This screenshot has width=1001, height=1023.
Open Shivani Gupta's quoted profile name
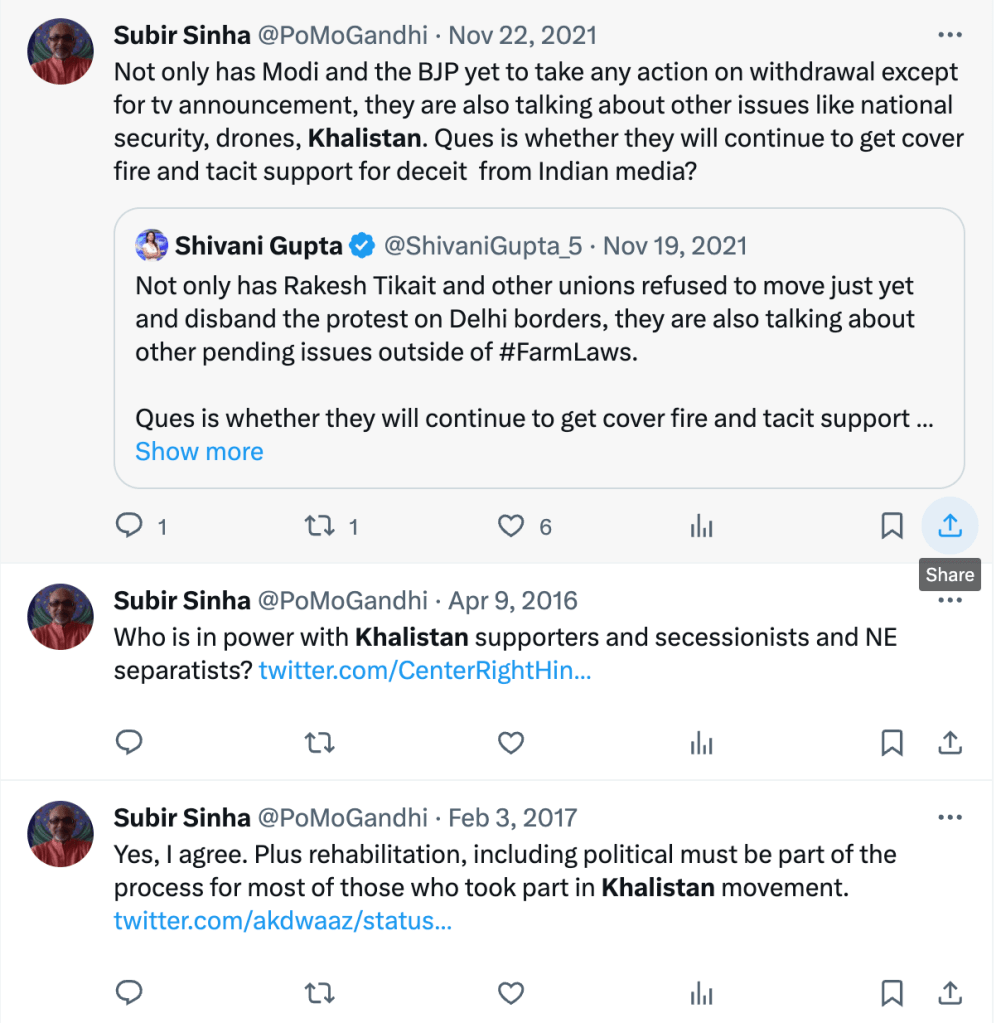coord(258,246)
